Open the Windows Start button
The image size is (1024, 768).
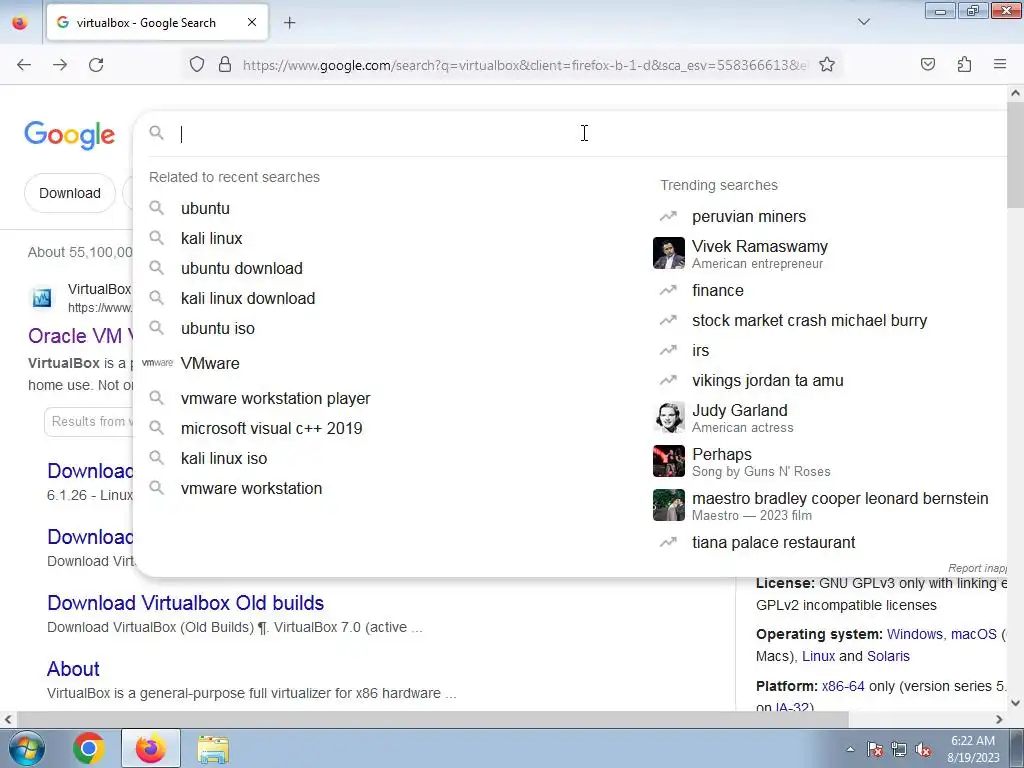[x=26, y=748]
